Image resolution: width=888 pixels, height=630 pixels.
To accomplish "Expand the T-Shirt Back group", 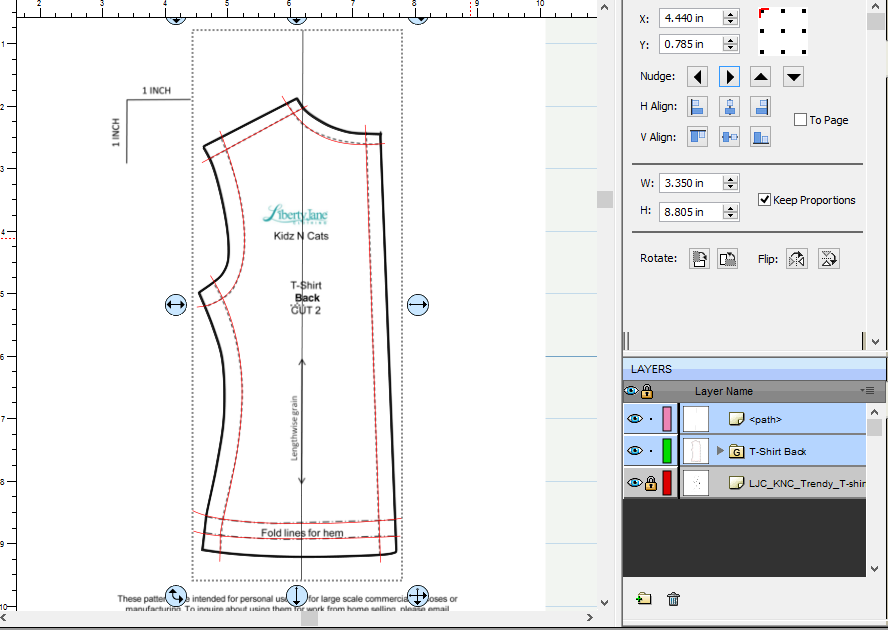I will click(720, 451).
